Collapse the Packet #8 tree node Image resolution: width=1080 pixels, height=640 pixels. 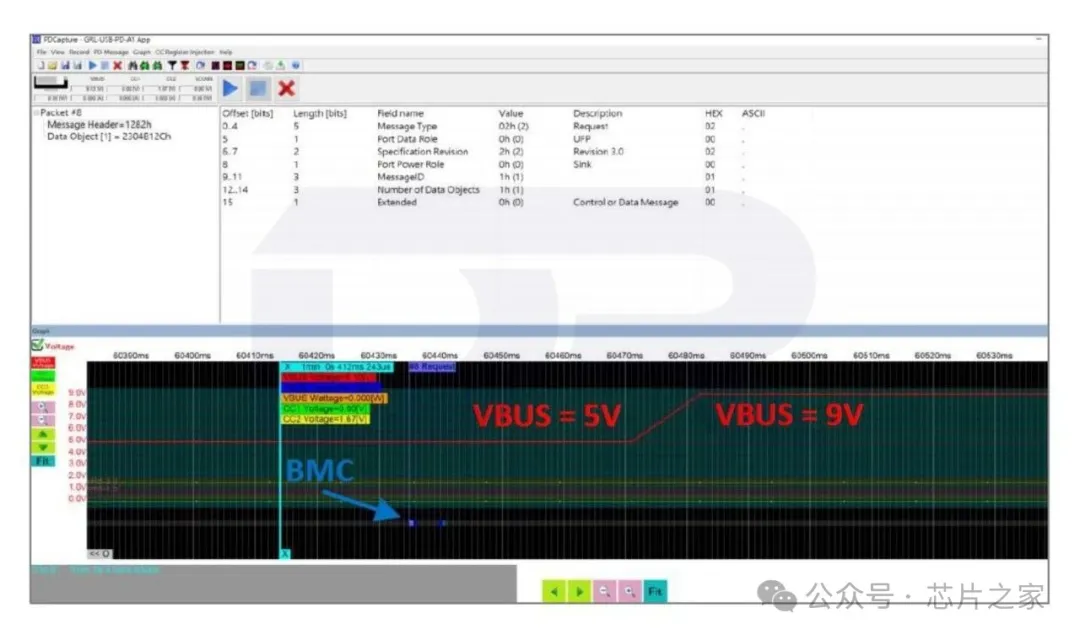tap(37, 114)
